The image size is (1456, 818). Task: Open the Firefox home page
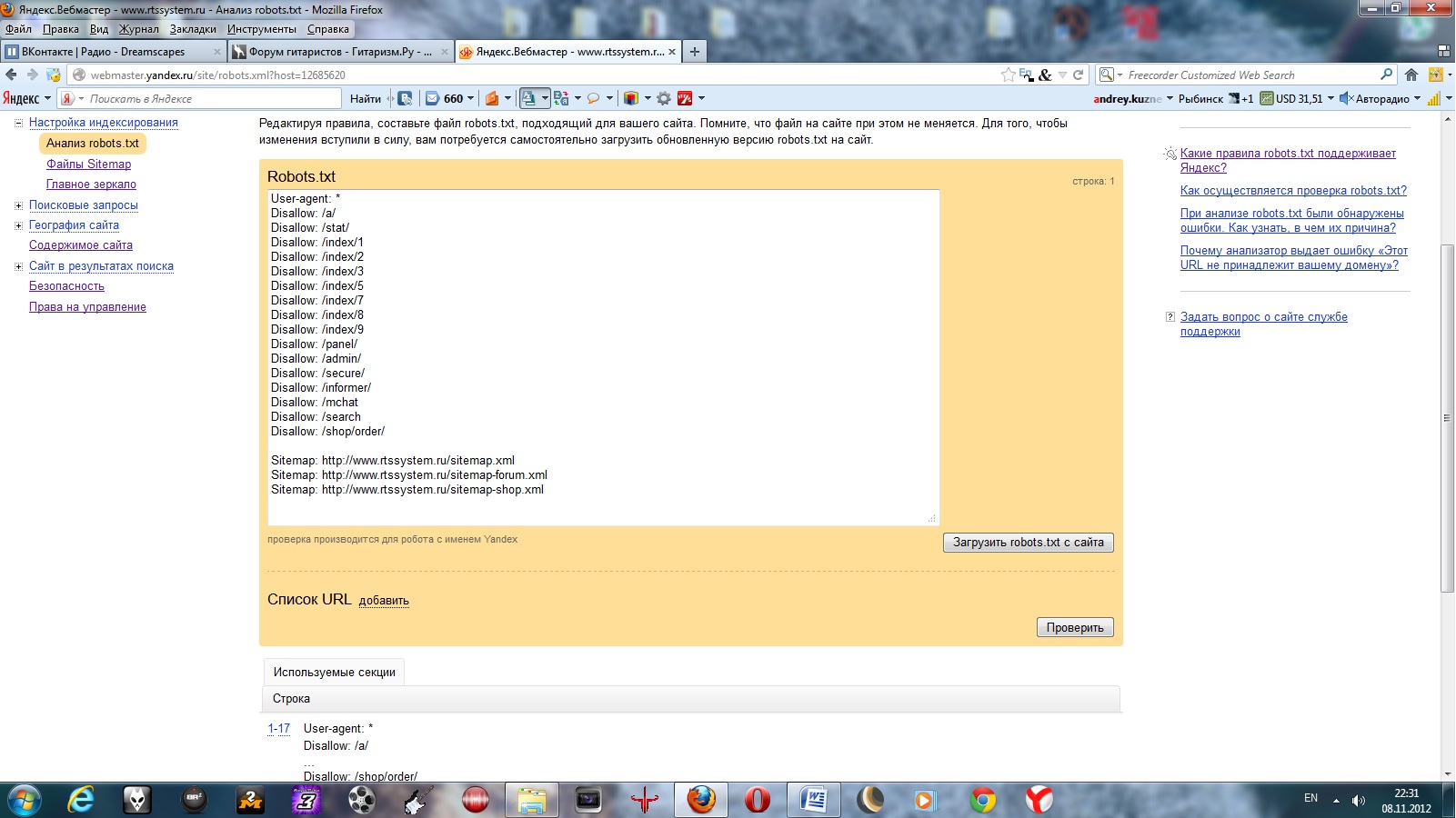1411,75
